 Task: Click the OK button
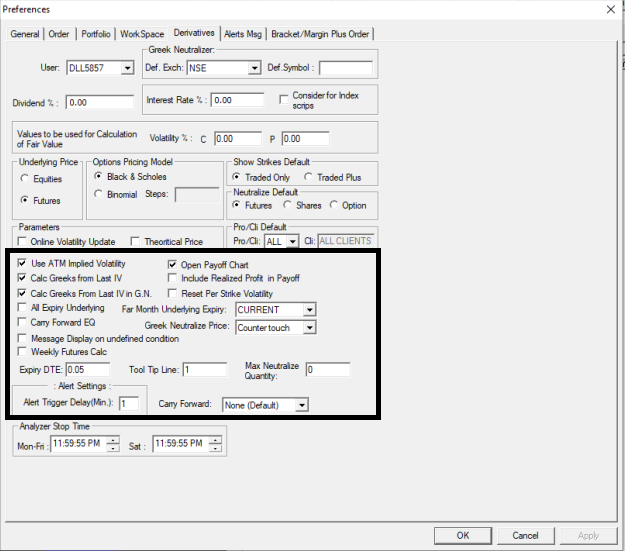click(x=462, y=535)
